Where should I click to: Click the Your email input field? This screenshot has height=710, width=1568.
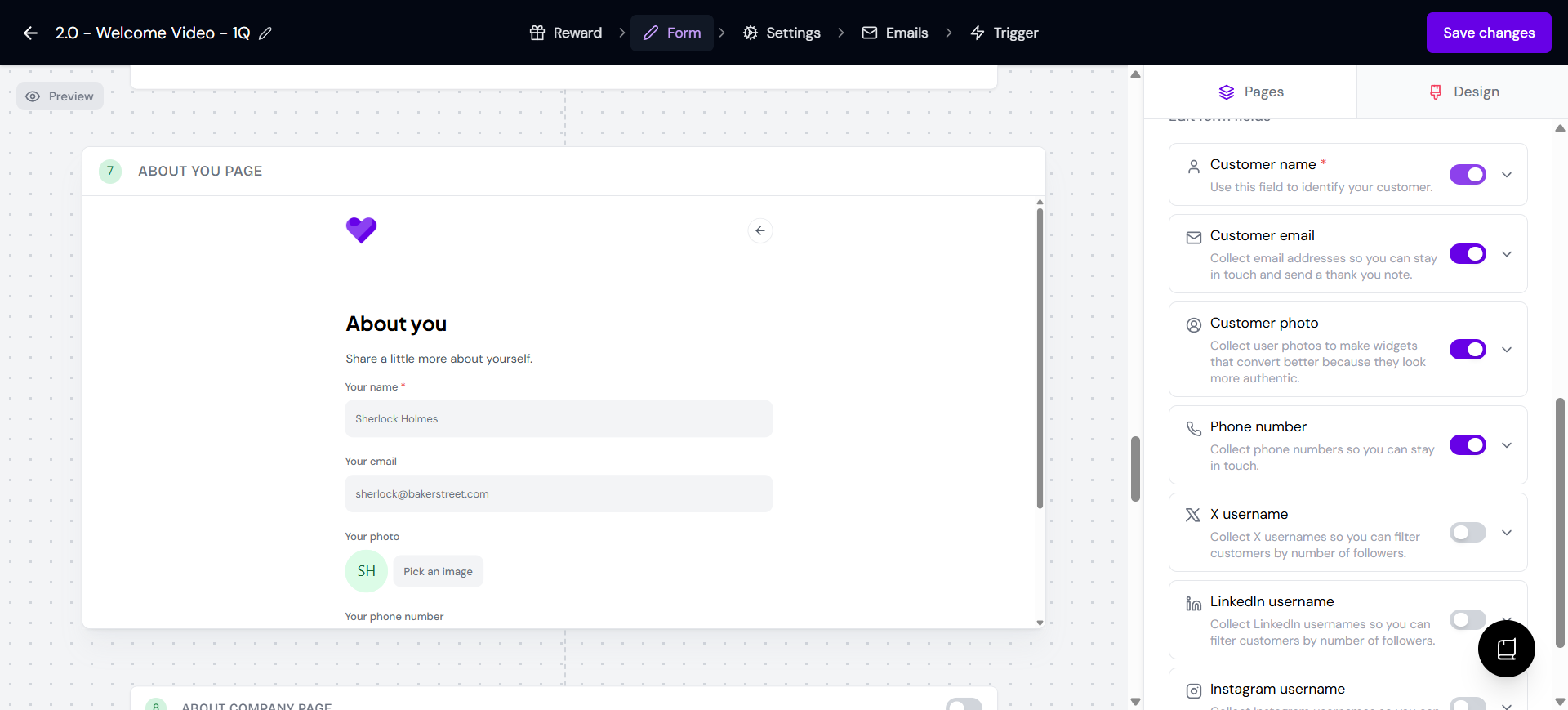[559, 493]
